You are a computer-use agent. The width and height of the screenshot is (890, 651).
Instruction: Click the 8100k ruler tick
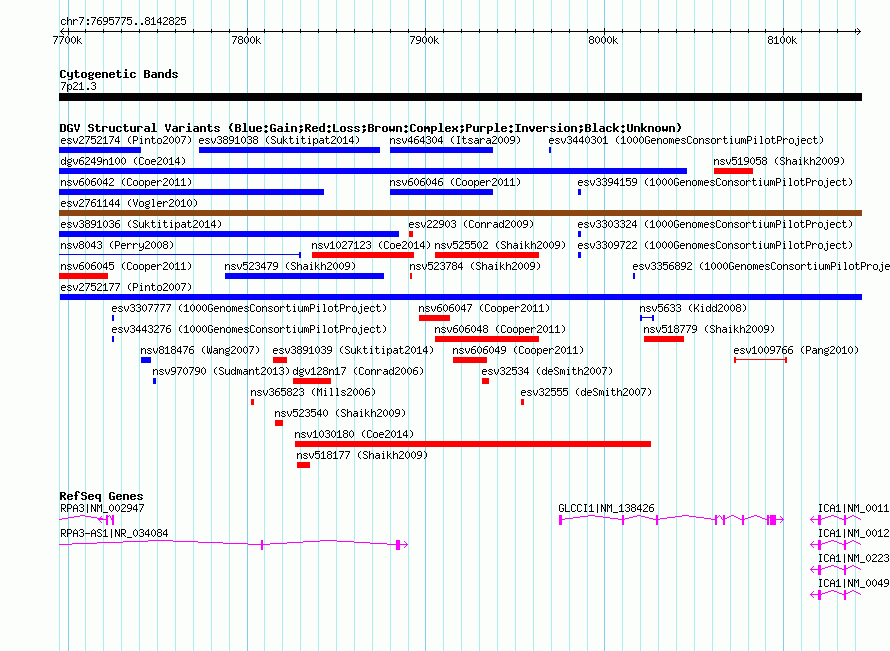point(782,40)
